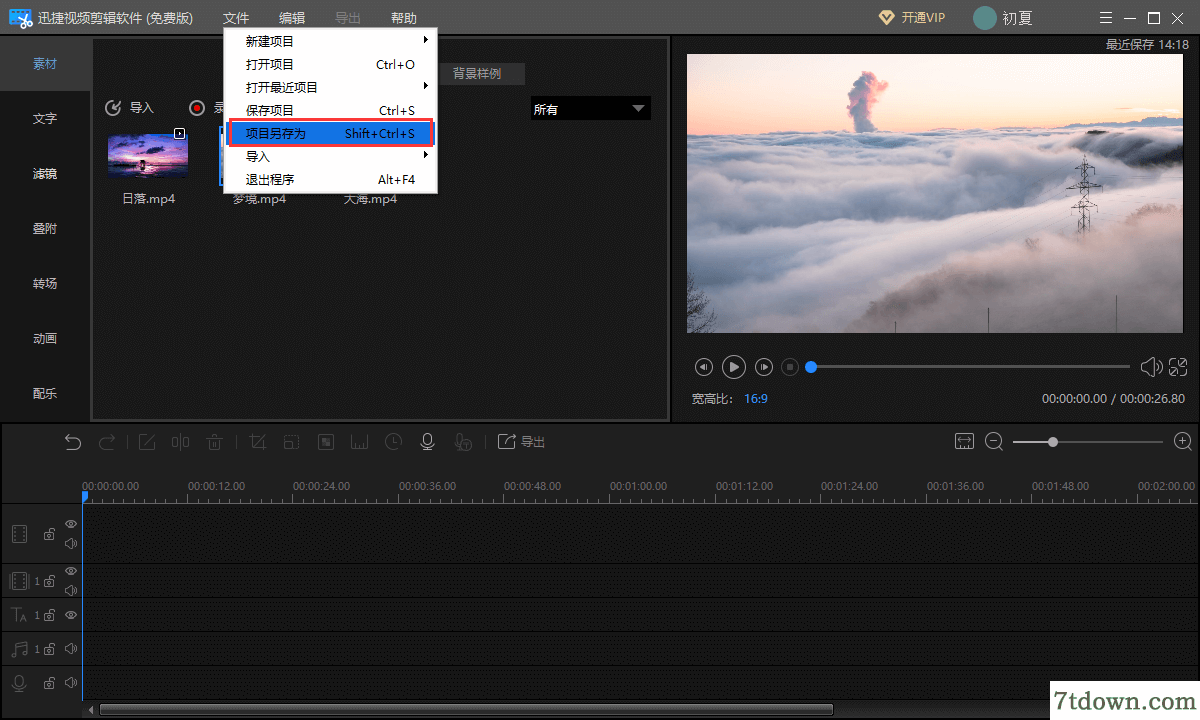Screen dimensions: 1200x720
Task: Click the timeline zoom slider
Action: click(x=1088, y=441)
